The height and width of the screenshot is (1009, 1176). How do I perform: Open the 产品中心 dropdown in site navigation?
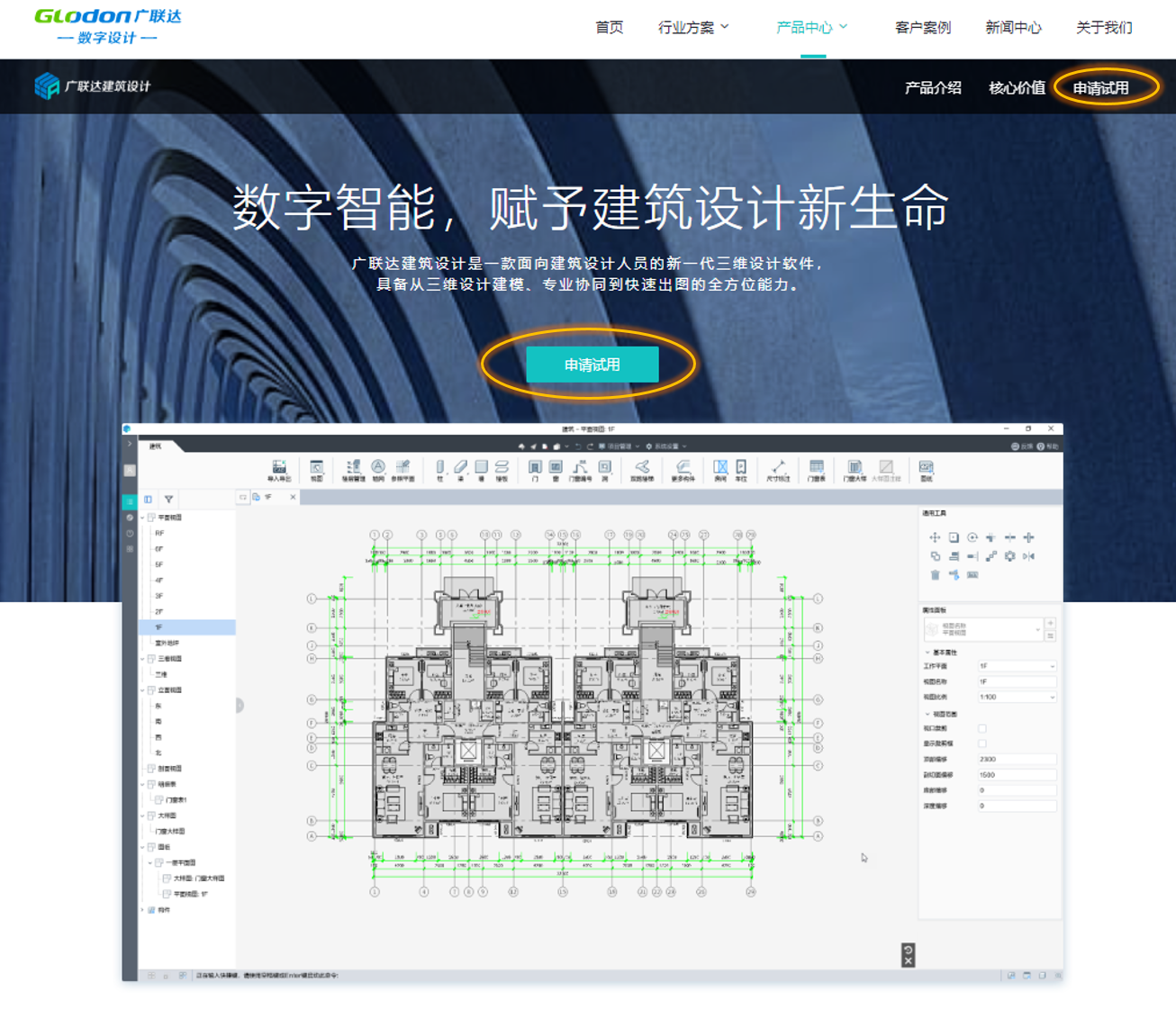click(812, 27)
